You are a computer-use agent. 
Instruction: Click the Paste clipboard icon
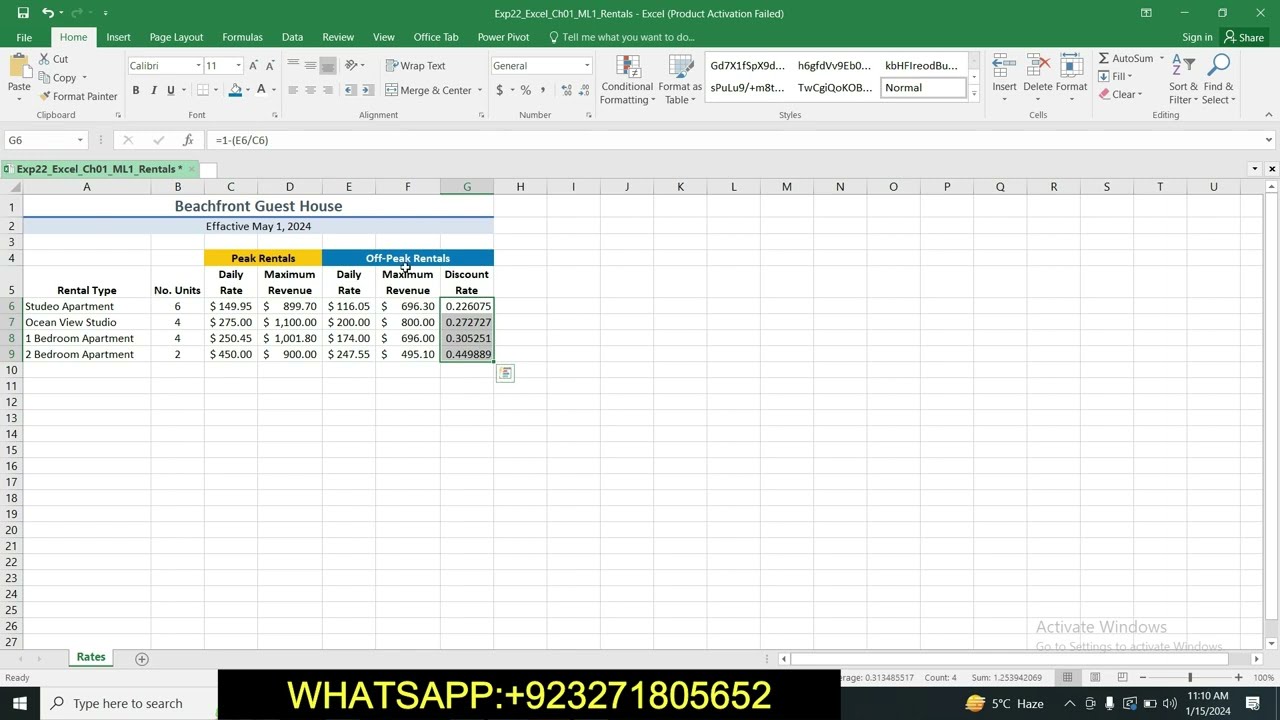19,68
